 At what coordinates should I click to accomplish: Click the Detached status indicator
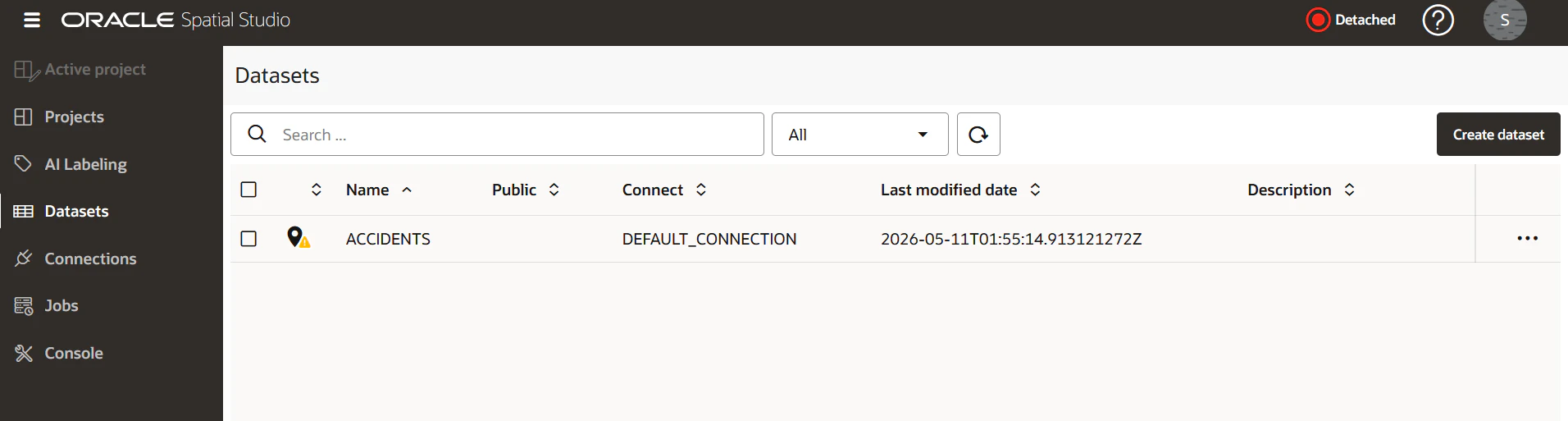[1351, 20]
